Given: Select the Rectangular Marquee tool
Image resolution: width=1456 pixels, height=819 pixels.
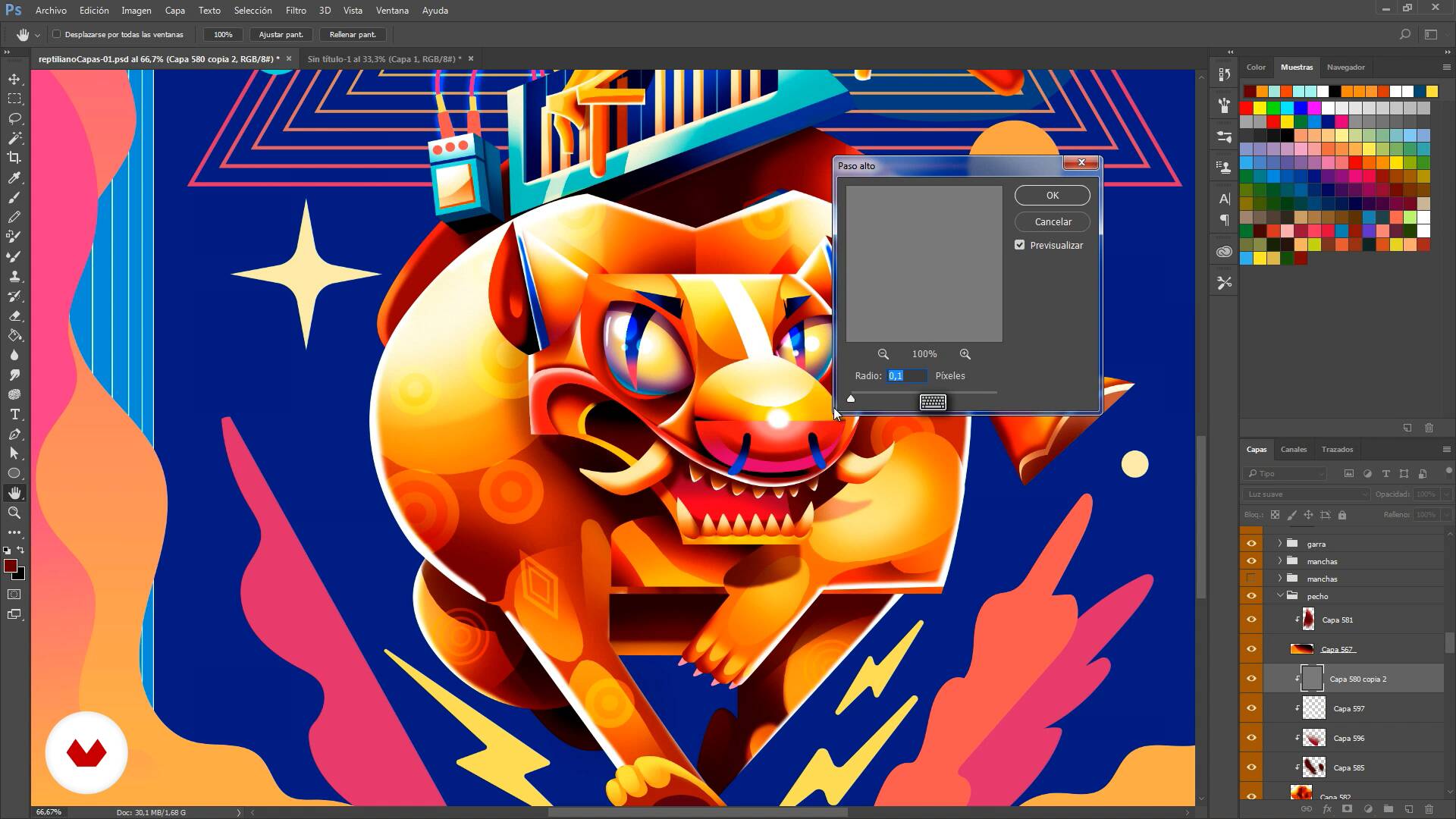Looking at the screenshot, I should tap(14, 99).
